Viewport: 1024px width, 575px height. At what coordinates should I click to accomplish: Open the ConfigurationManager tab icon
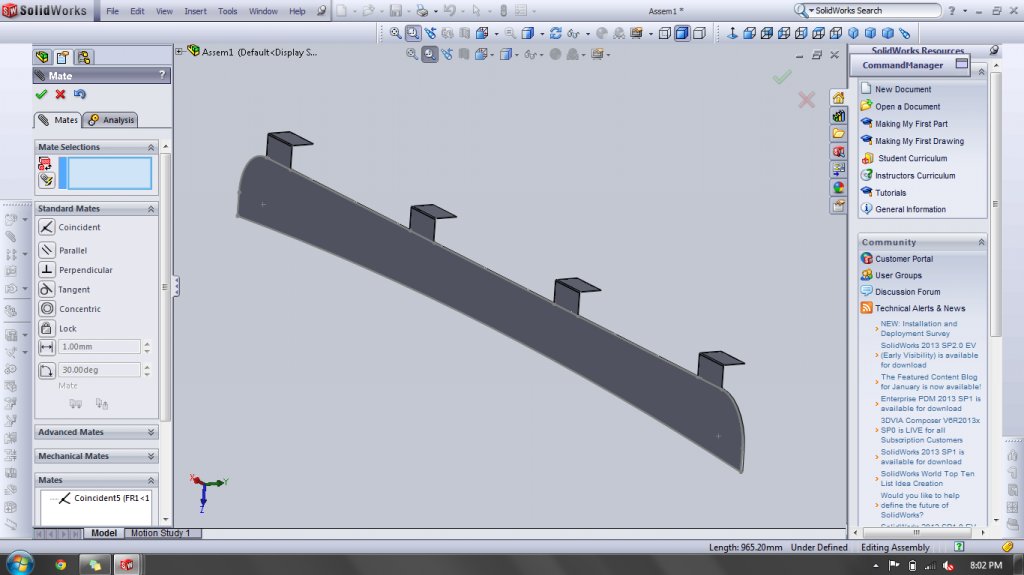click(84, 57)
